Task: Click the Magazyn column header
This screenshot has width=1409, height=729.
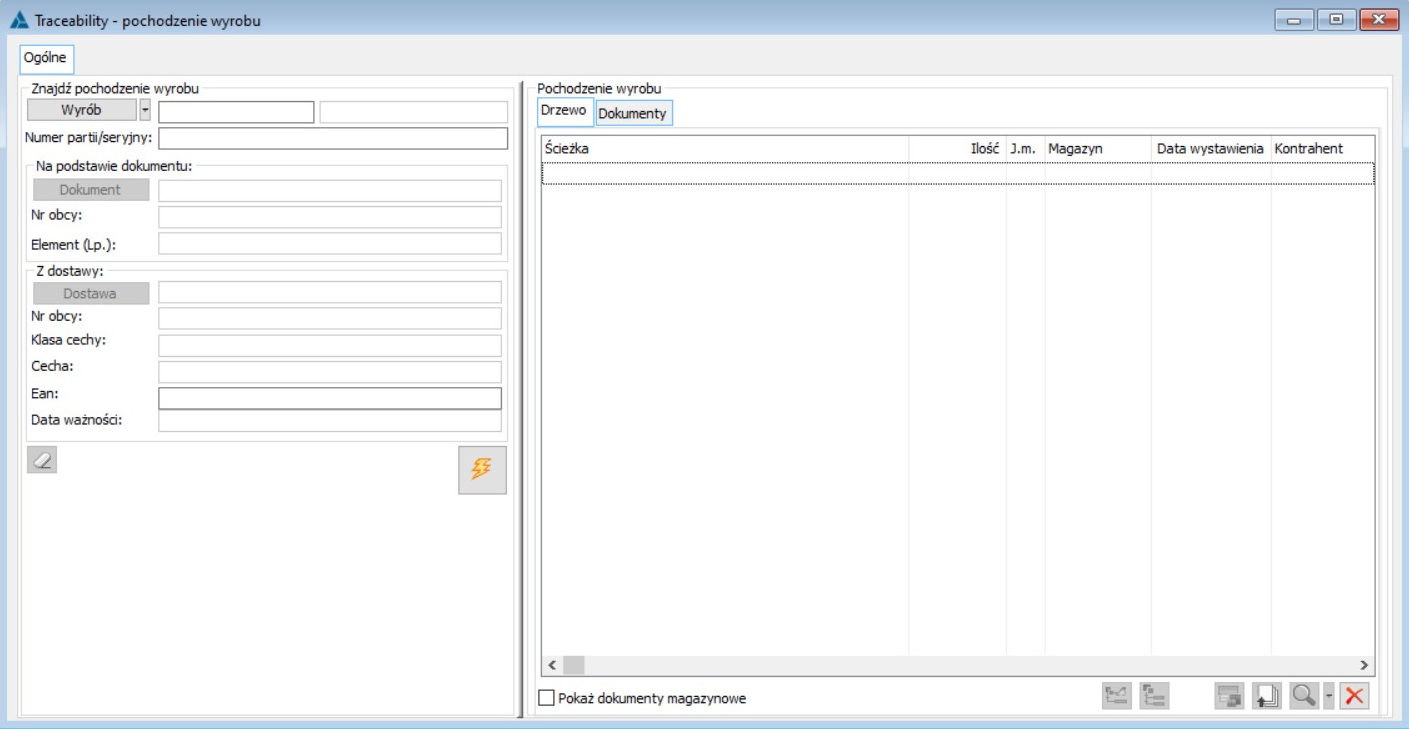Action: [x=1098, y=148]
